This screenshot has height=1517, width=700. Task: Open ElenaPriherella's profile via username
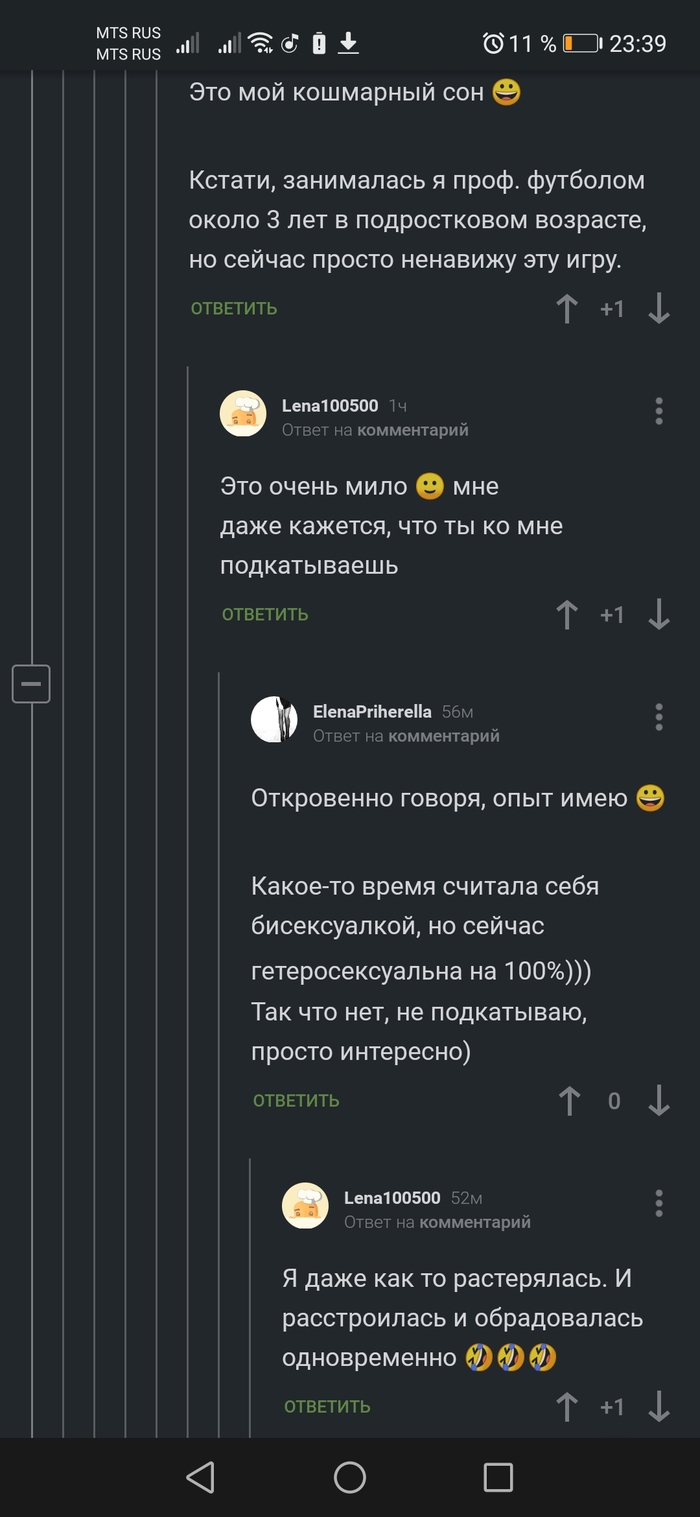372,712
